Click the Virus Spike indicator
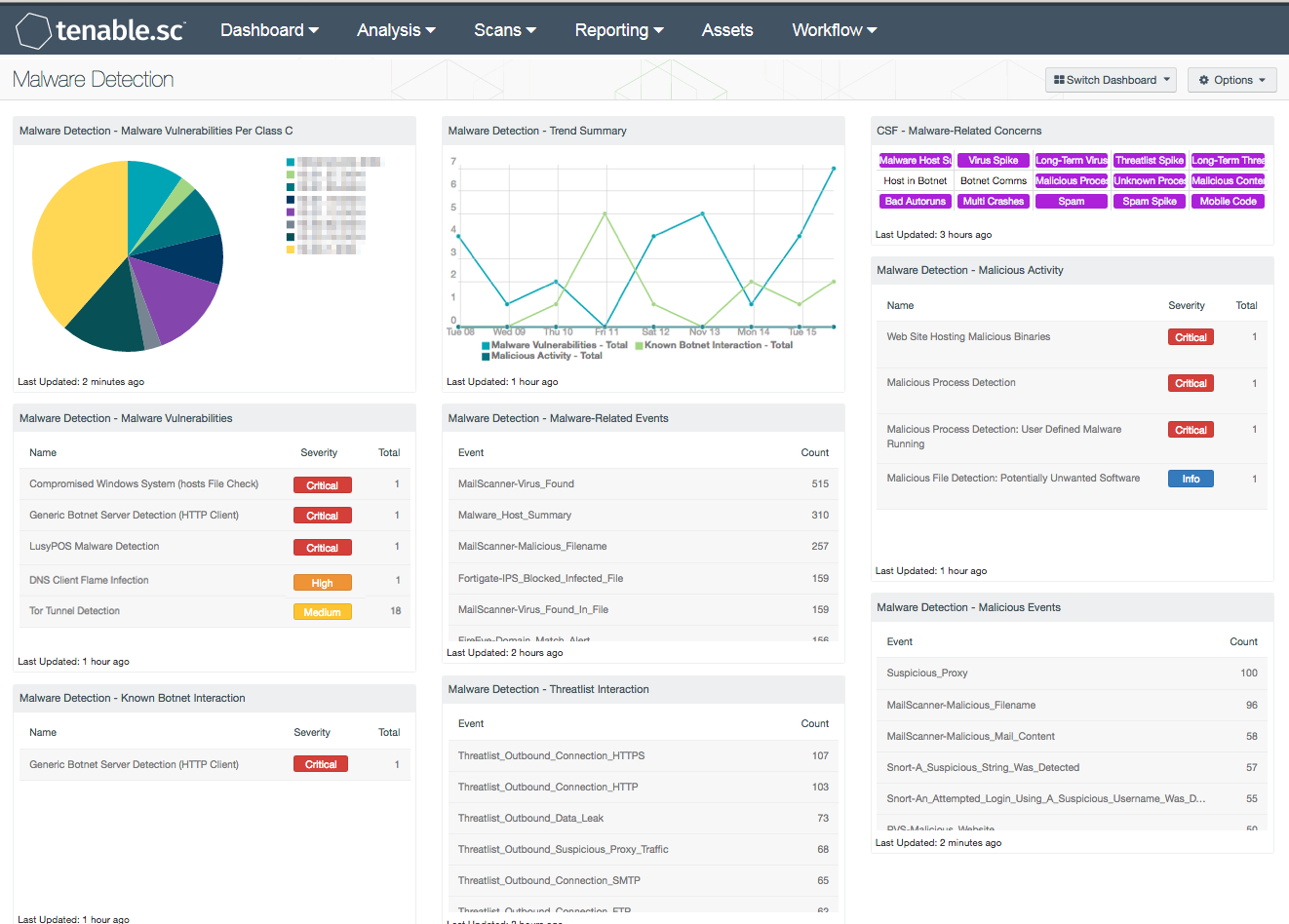1289x924 pixels. click(x=994, y=160)
